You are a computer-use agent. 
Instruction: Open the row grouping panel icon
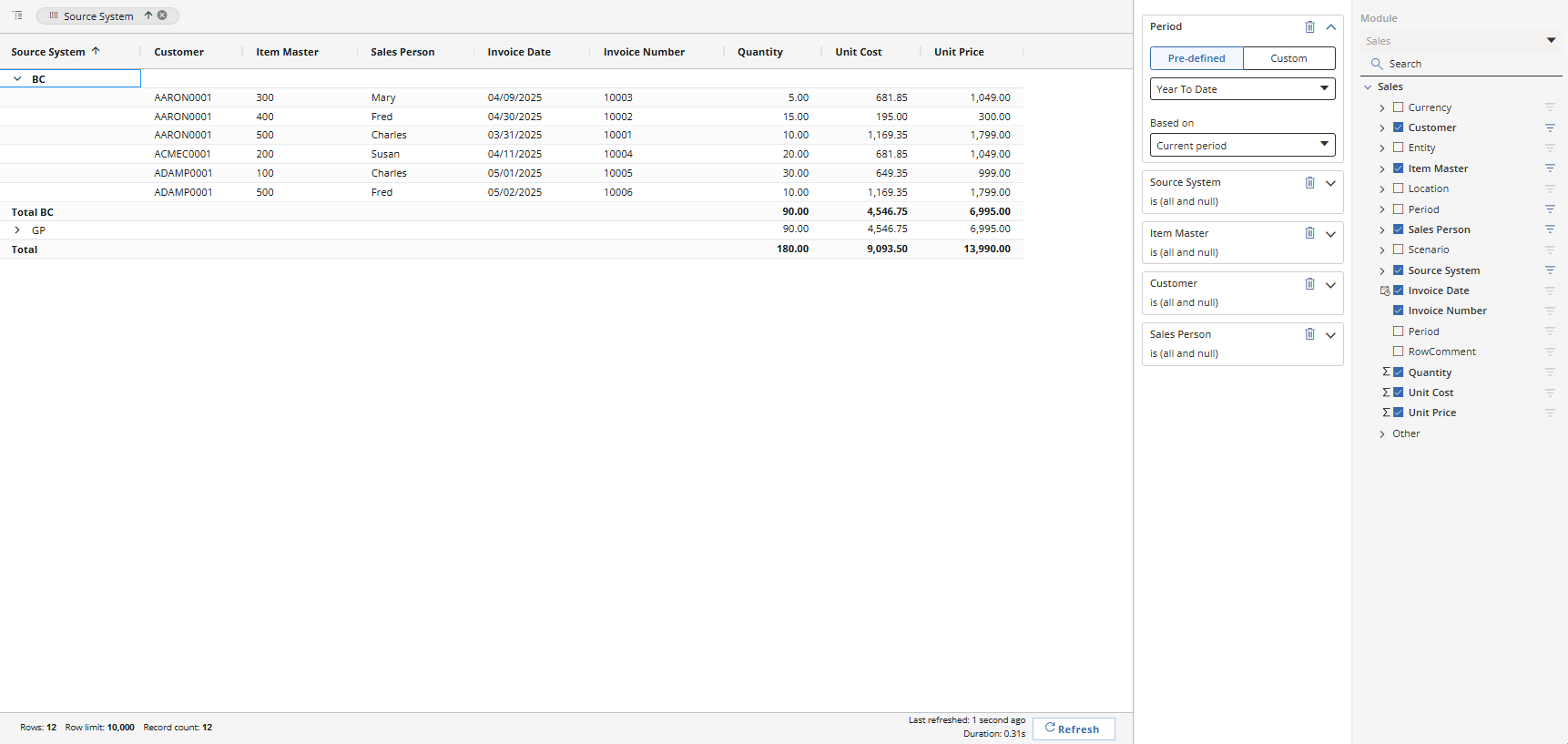pos(17,15)
